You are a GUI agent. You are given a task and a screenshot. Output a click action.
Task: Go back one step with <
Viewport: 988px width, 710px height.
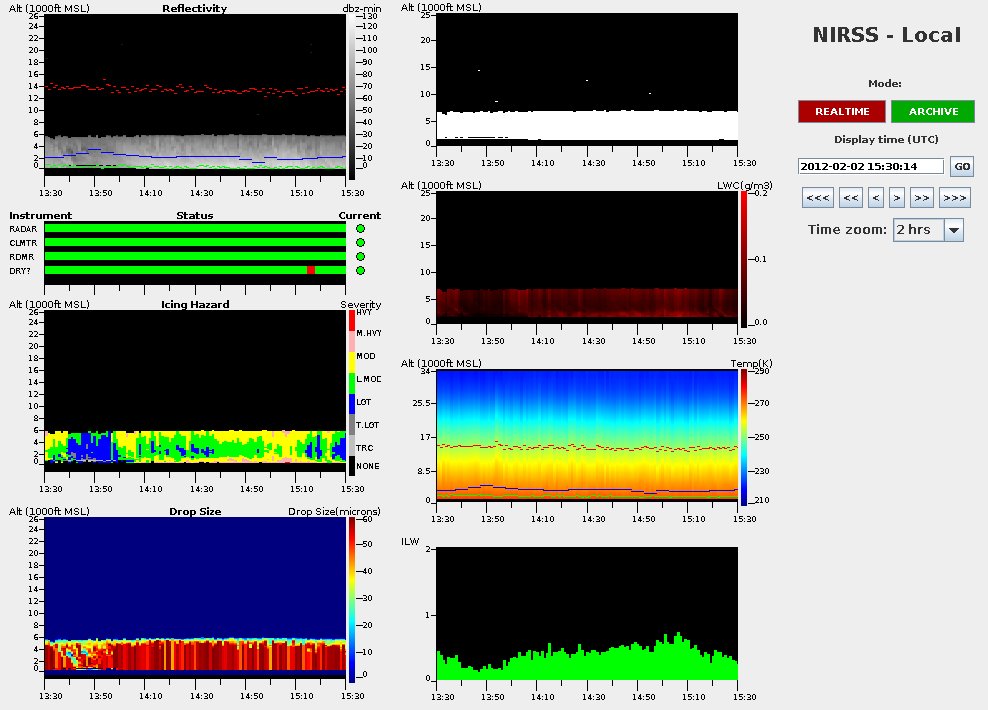pos(875,197)
